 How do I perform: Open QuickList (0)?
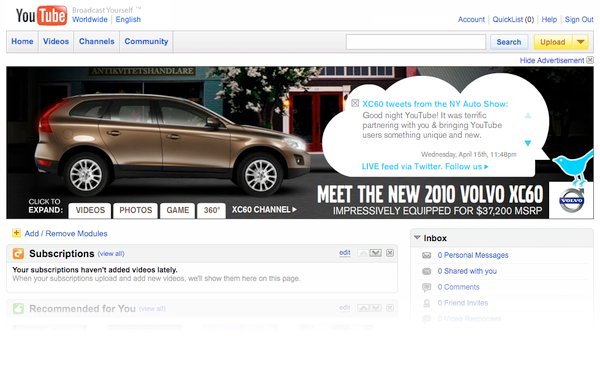pos(513,20)
